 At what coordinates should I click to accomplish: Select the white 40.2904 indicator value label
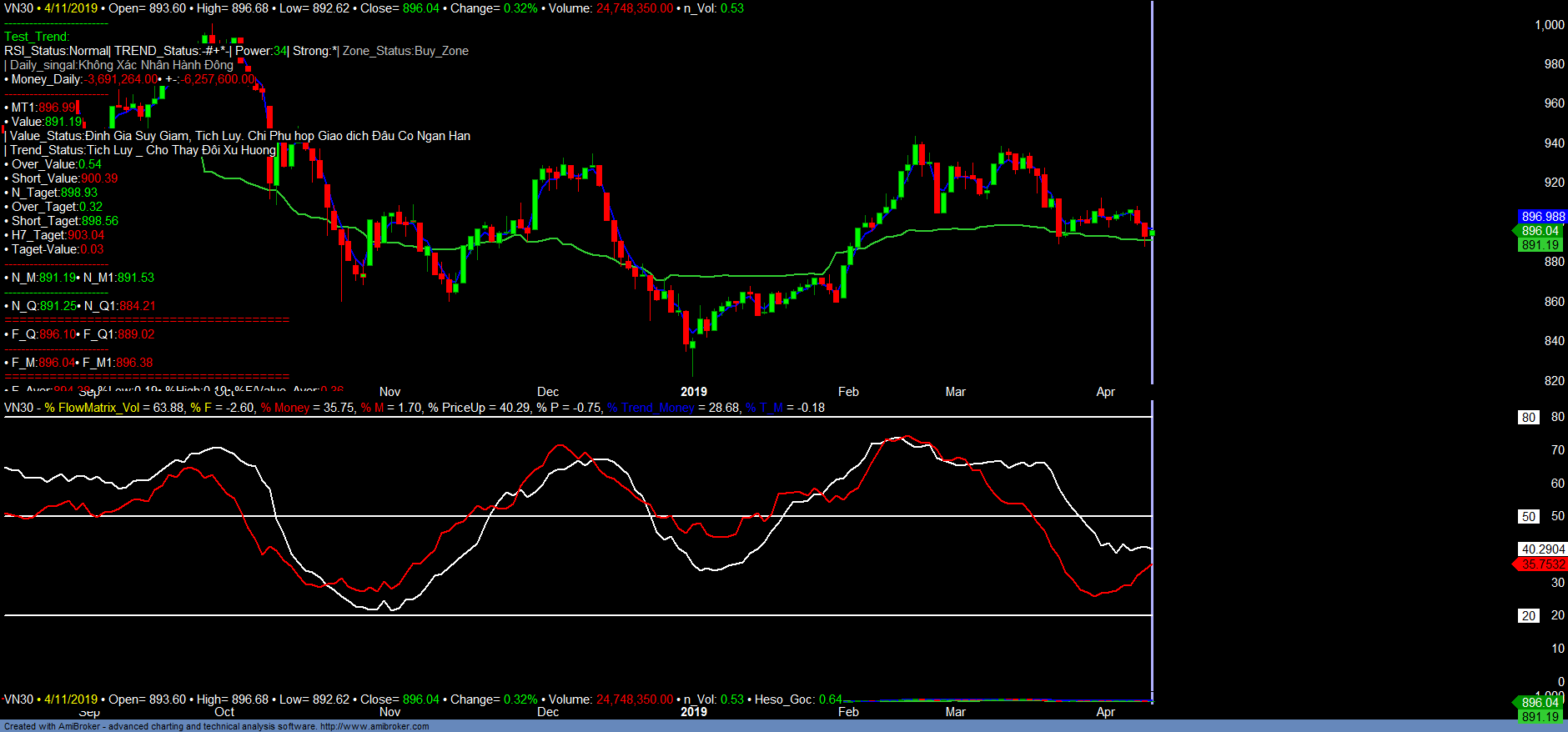1542,549
